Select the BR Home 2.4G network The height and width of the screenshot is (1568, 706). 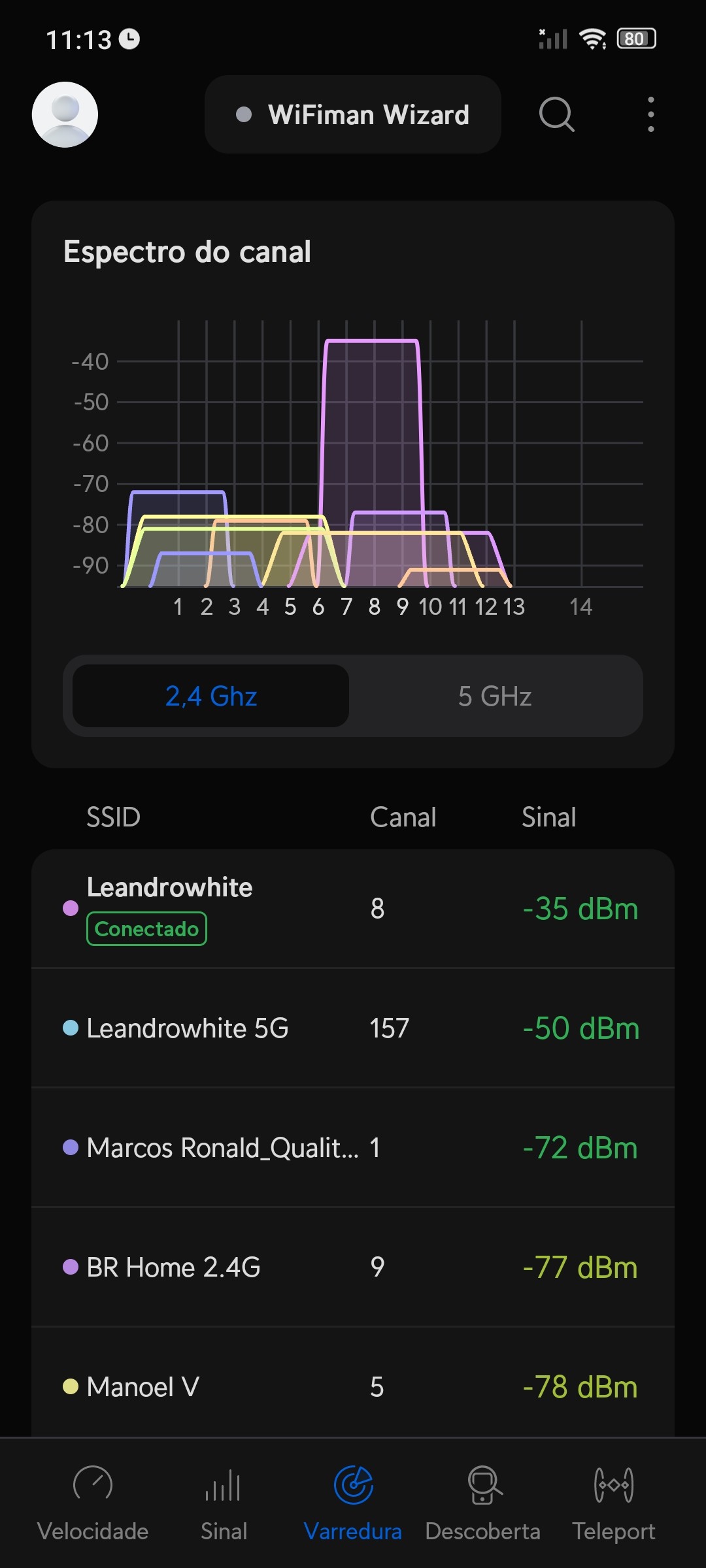[353, 1267]
